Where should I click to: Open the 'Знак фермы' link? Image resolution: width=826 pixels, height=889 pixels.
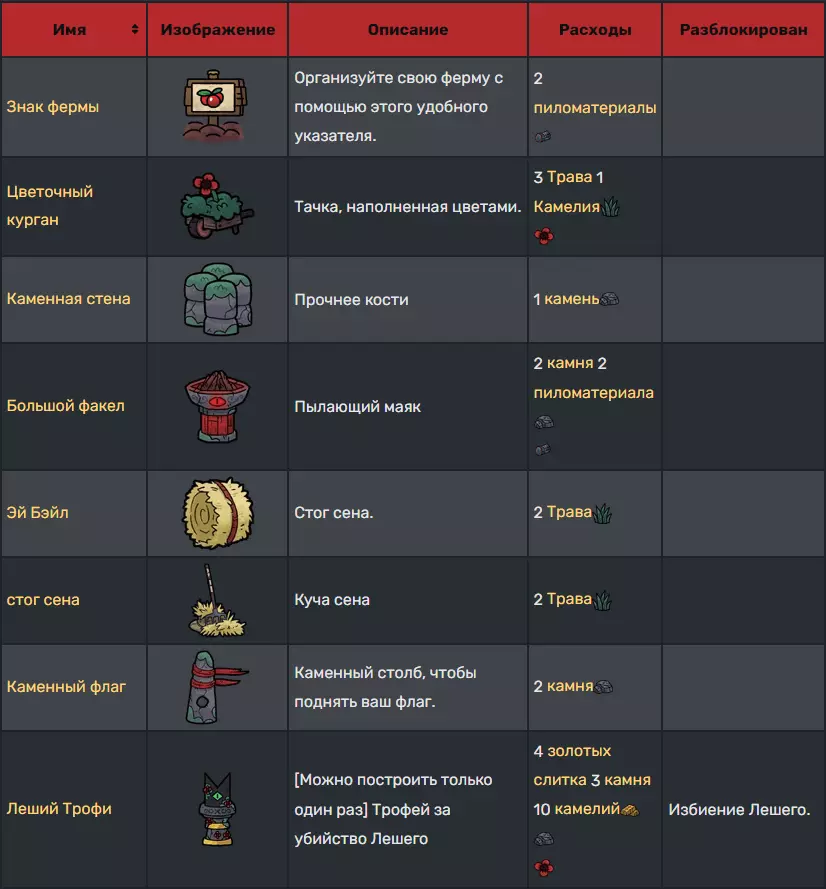[x=53, y=106]
